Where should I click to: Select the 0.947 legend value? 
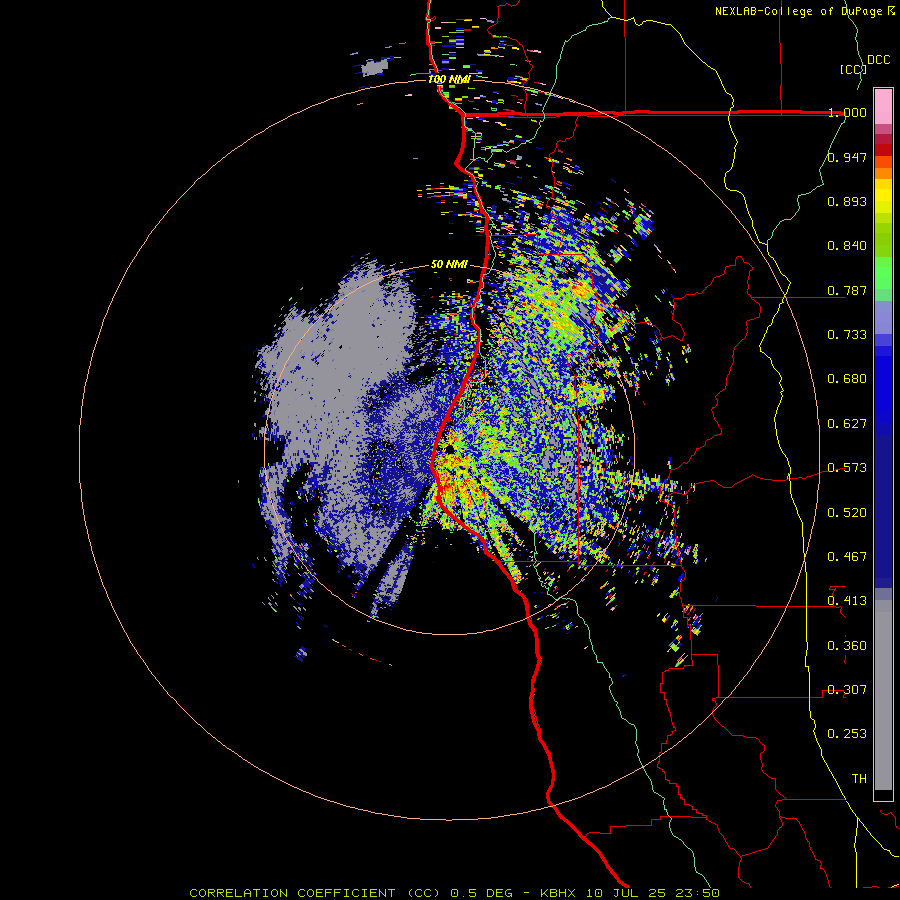click(847, 157)
